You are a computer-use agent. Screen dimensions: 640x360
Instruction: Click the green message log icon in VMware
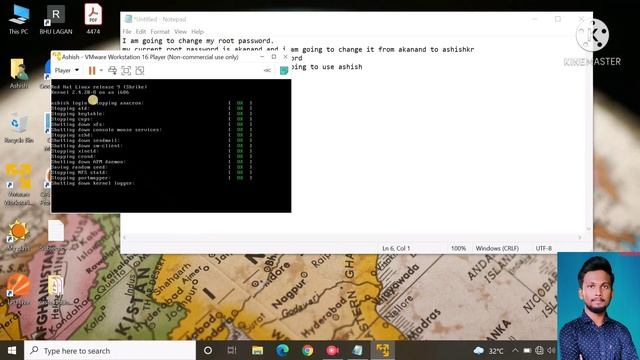[x=284, y=71]
